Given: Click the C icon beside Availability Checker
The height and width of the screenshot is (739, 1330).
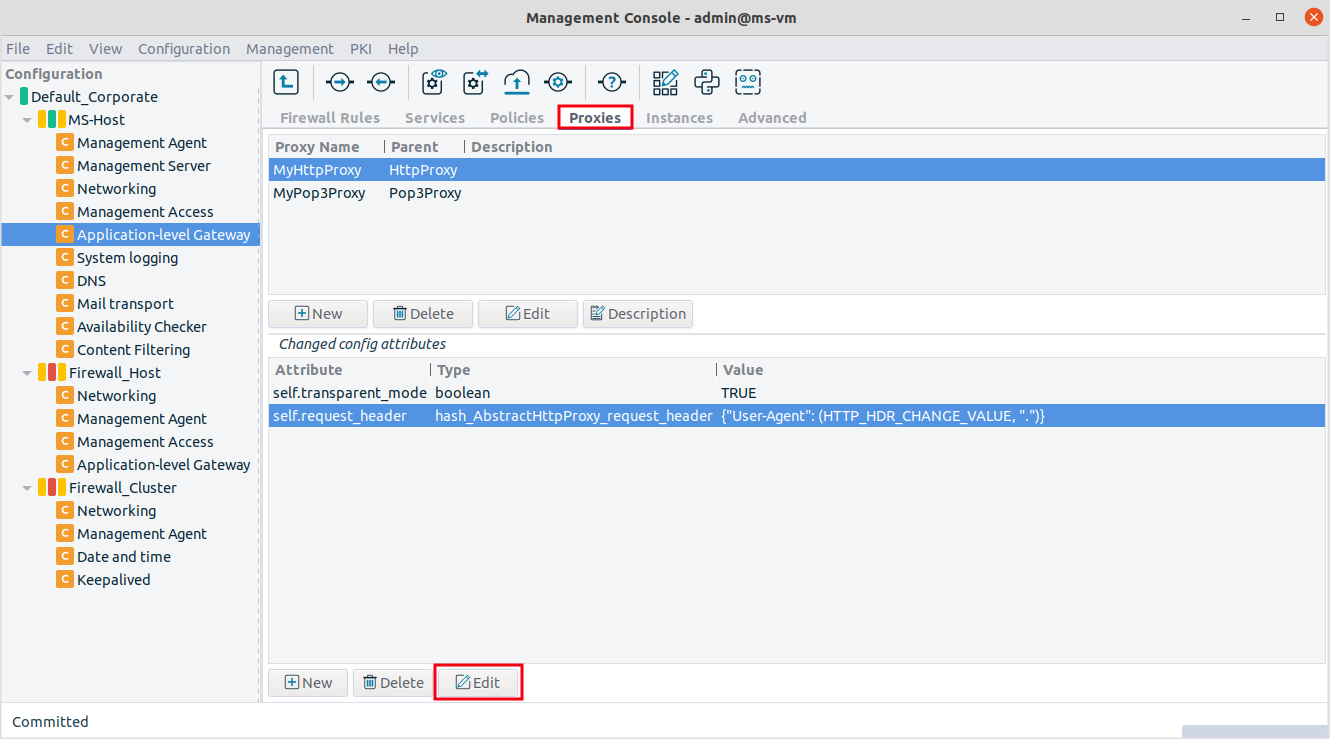Looking at the screenshot, I should point(65,327).
